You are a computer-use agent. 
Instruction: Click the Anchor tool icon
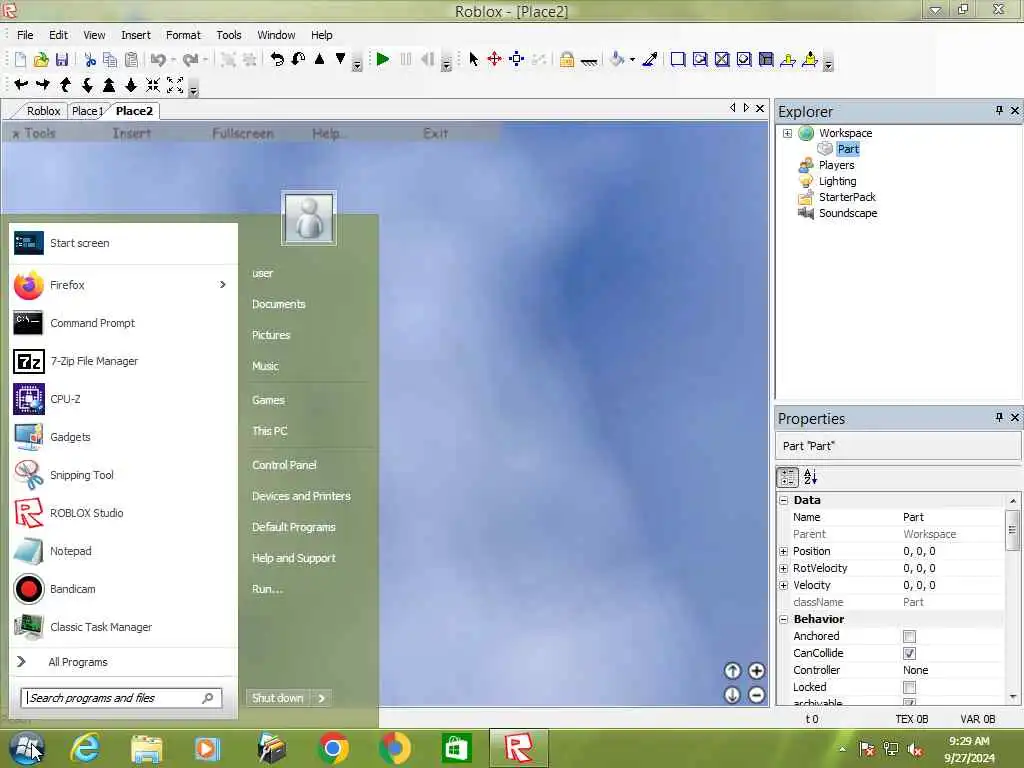589,61
